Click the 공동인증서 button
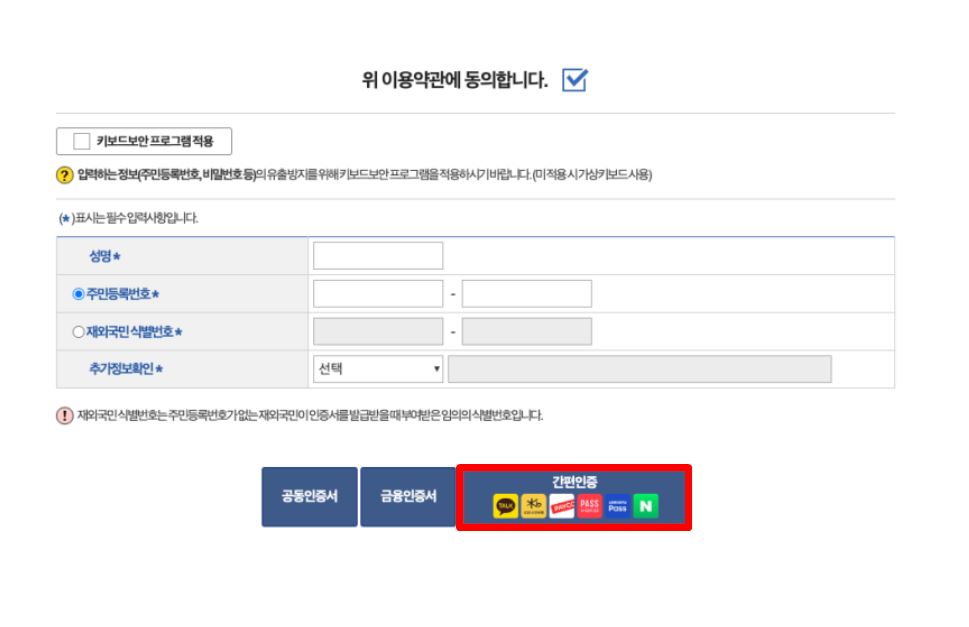The image size is (969, 627). (x=310, y=497)
